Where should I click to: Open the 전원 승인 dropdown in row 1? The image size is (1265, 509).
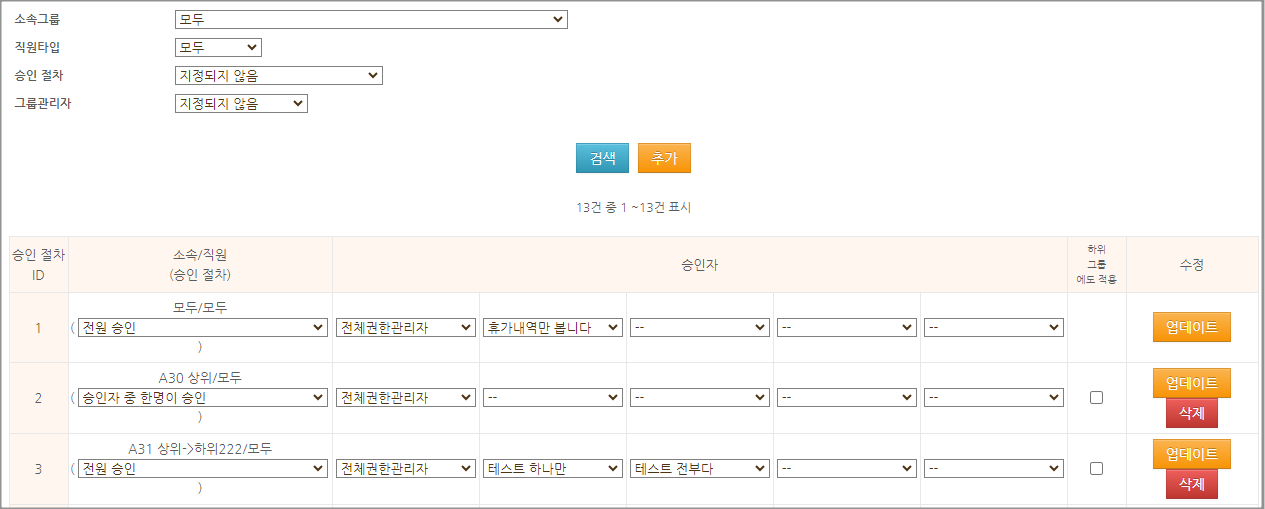coord(203,327)
